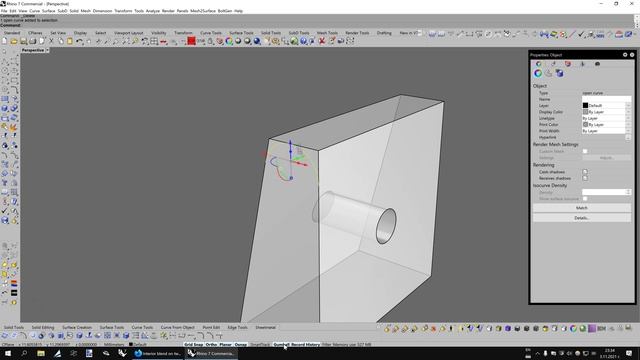
Task: Toggle Record History in status bar
Action: (x=305, y=344)
